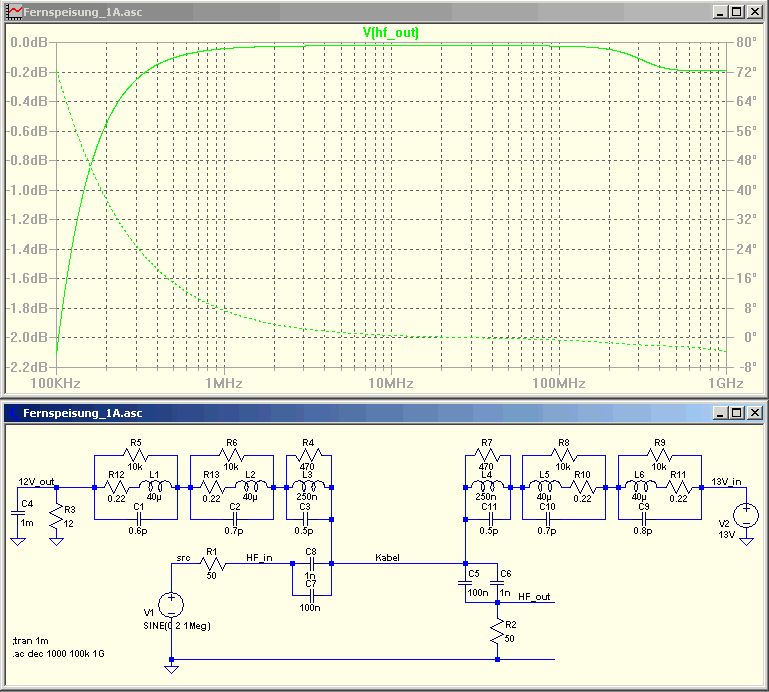Maximize the waveform plot window
The width and height of the screenshot is (769, 692).
pos(736,12)
